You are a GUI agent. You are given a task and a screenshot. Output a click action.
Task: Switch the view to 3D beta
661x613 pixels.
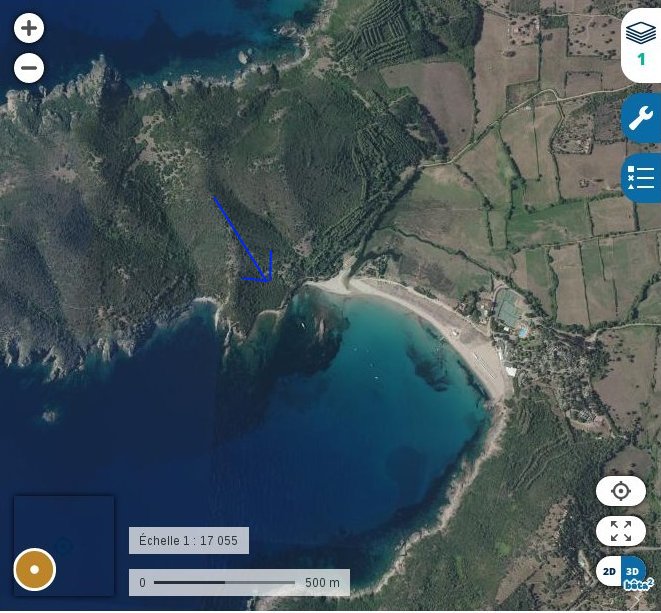point(634,572)
